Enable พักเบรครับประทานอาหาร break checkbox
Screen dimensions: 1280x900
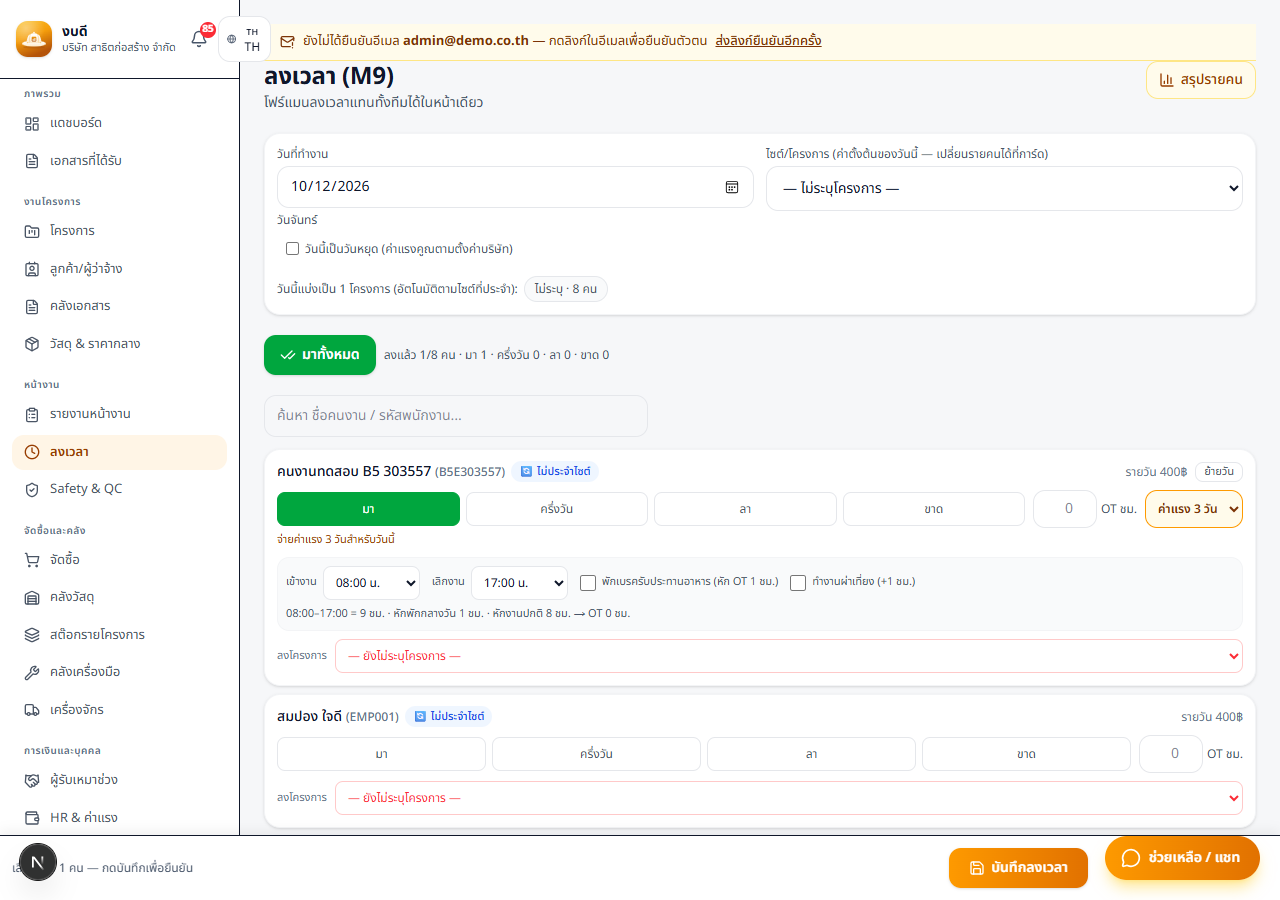point(588,583)
